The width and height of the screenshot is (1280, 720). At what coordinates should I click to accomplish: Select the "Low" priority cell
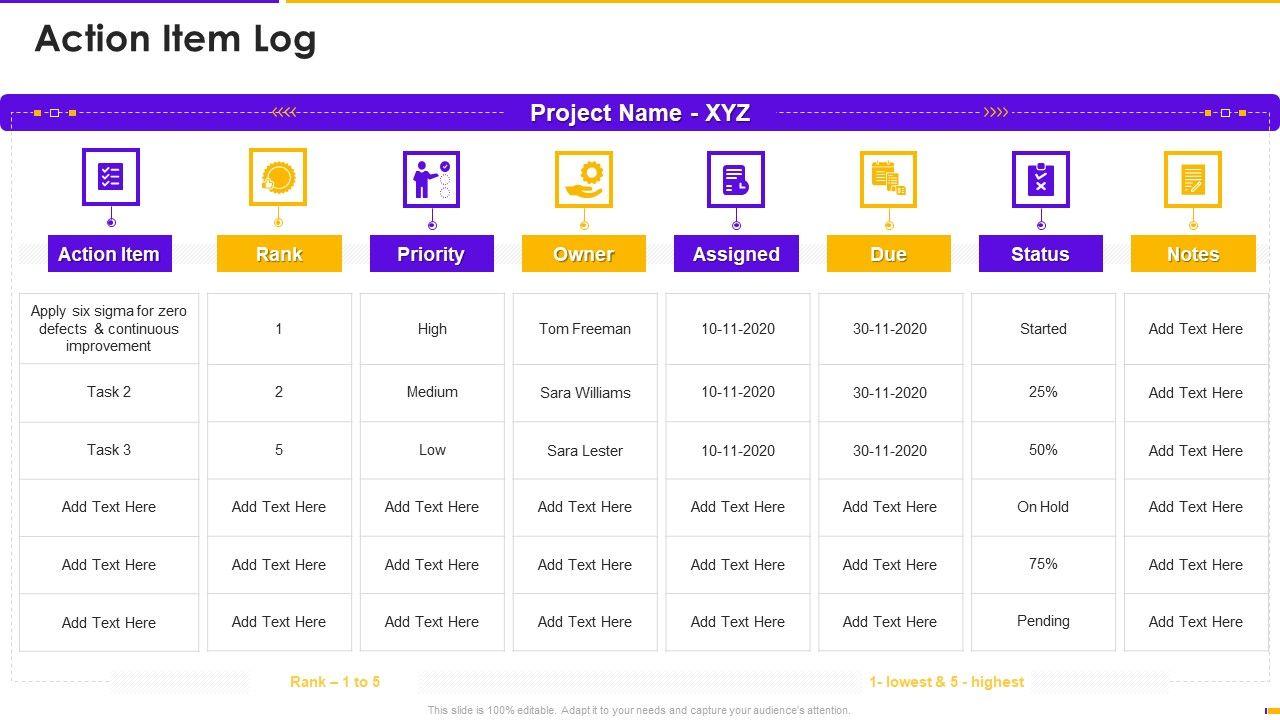(x=432, y=450)
